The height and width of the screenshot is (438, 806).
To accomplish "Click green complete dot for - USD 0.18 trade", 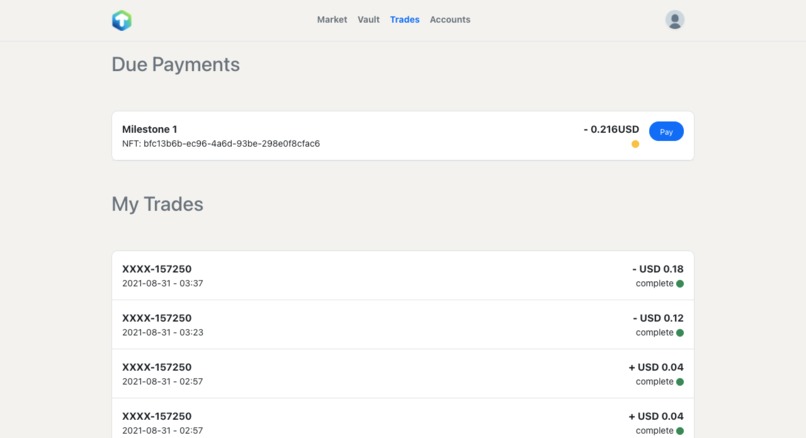I will (680, 284).
